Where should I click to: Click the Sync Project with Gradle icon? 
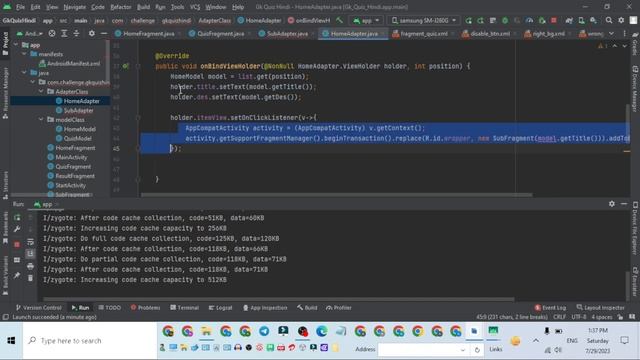coord(569,20)
